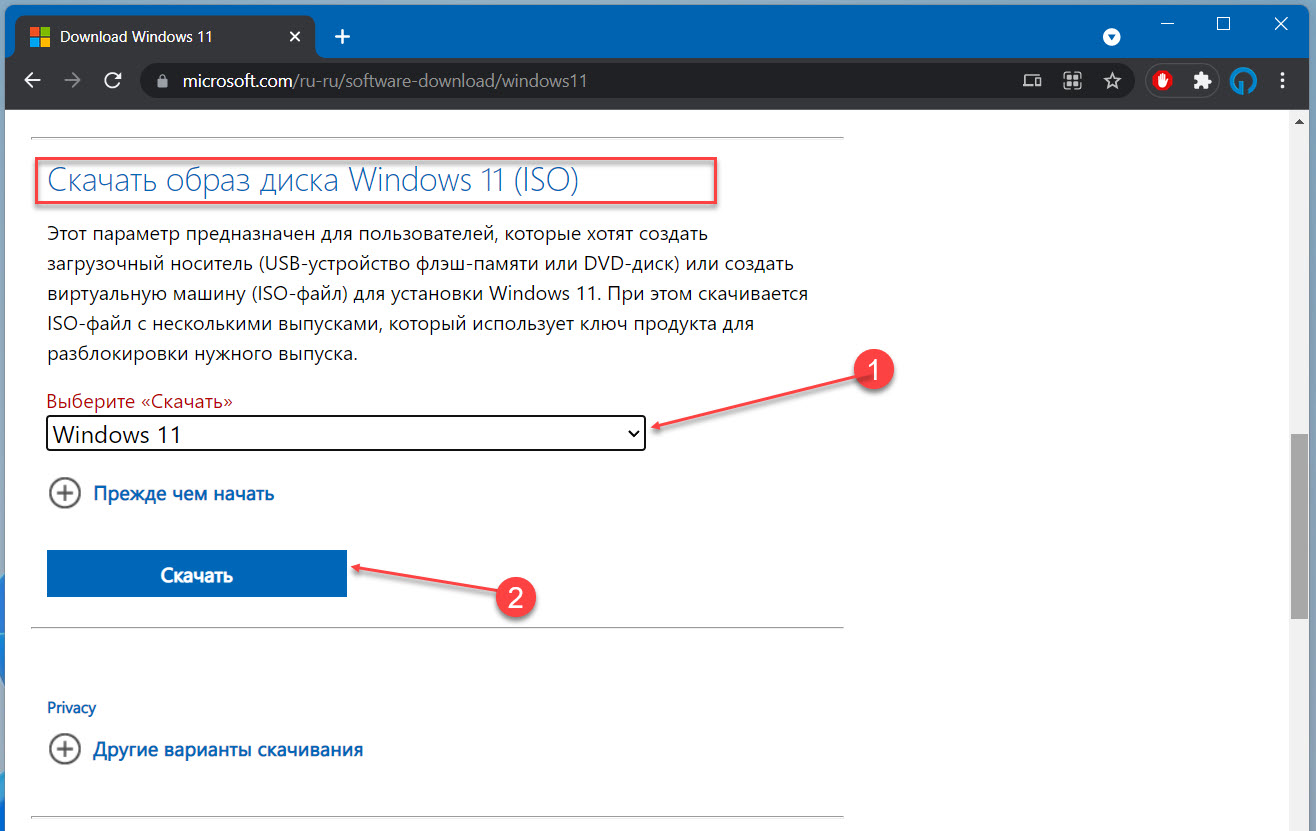The width and height of the screenshot is (1316, 831).
Task: Bookmark this page with the star
Action: [1112, 81]
